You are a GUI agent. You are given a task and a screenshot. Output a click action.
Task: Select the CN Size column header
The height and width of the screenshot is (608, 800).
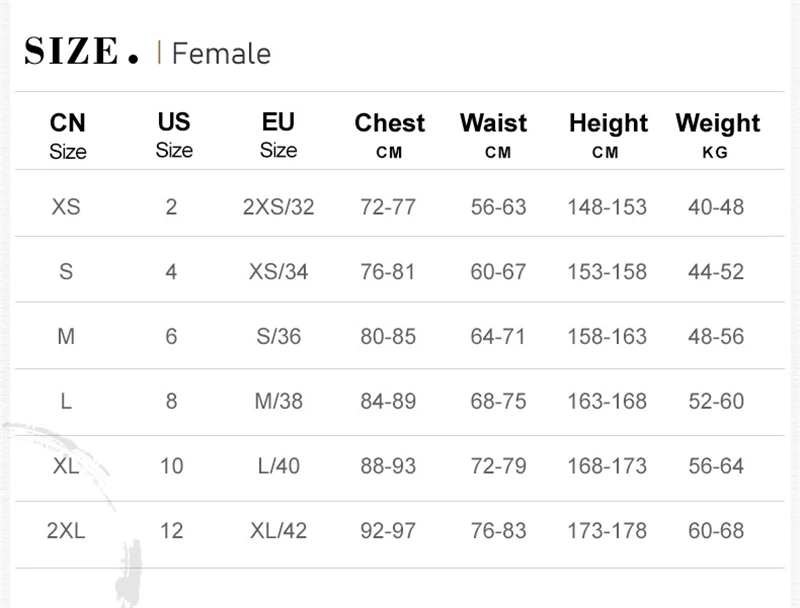click(x=68, y=135)
